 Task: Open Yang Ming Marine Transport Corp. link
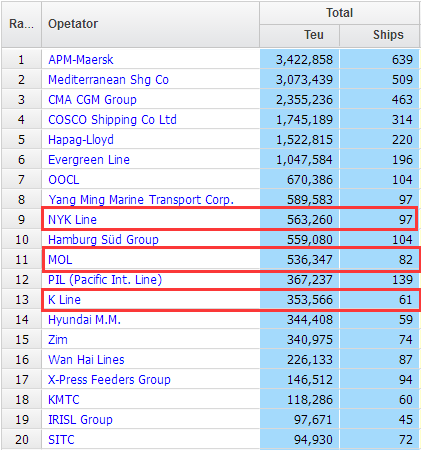coord(141,200)
